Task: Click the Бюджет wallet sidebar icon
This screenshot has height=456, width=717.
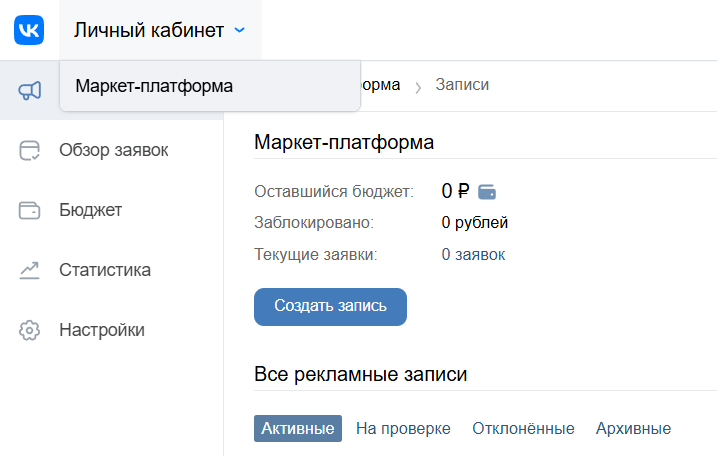Action: point(30,211)
